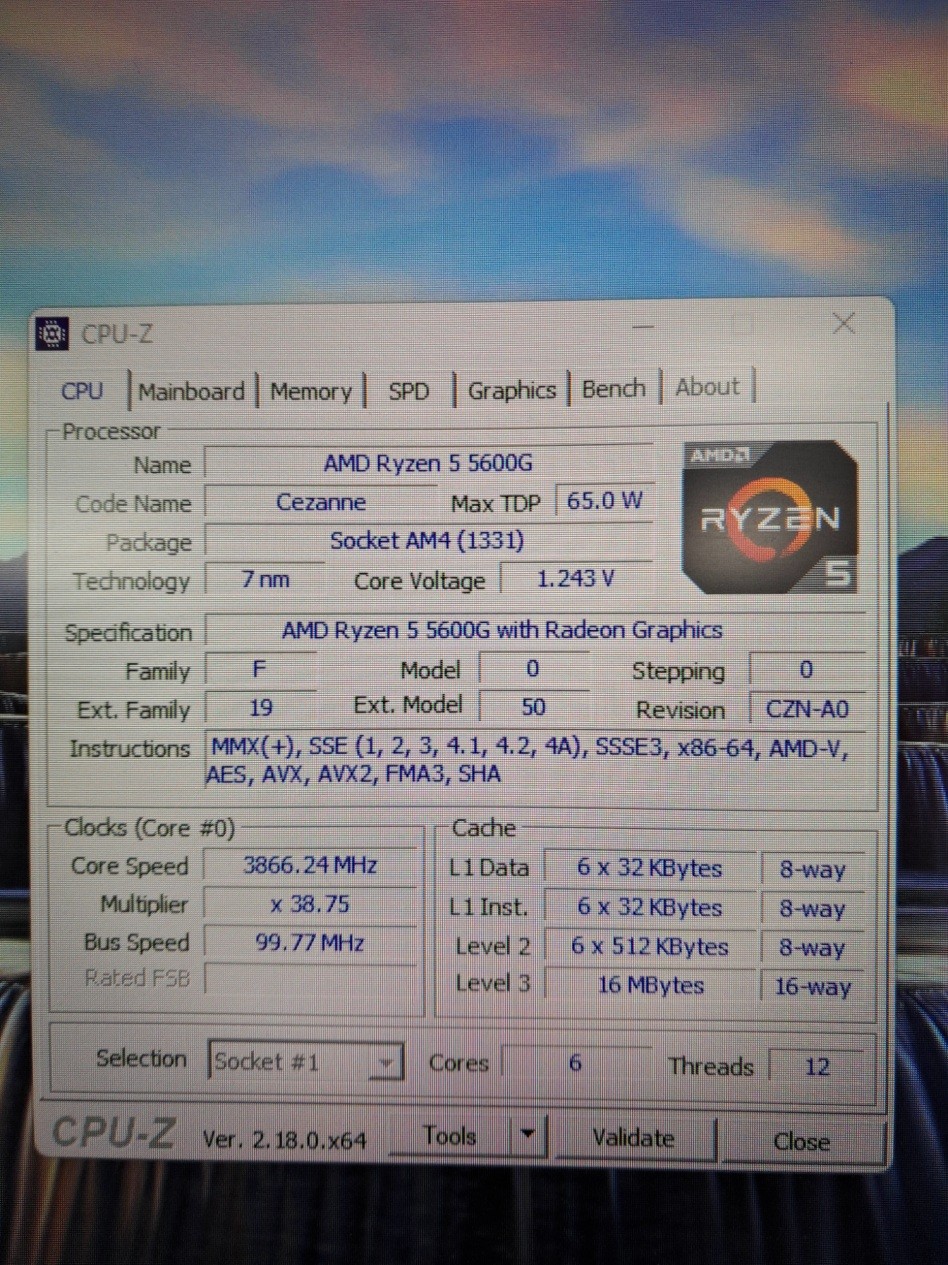This screenshot has height=1265, width=948.
Task: Go to the Graphics tab
Action: 511,390
